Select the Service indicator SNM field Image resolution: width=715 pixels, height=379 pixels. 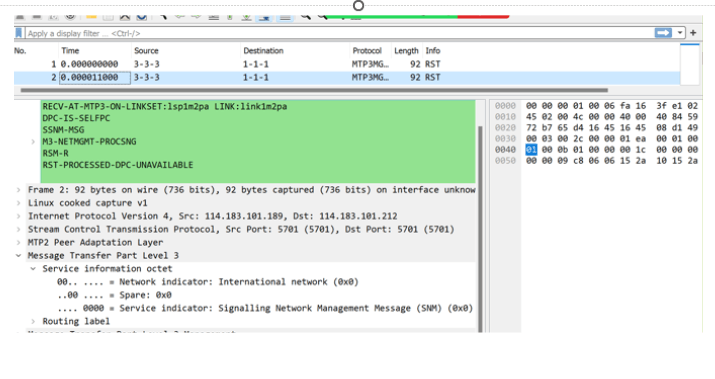[x=265, y=309]
